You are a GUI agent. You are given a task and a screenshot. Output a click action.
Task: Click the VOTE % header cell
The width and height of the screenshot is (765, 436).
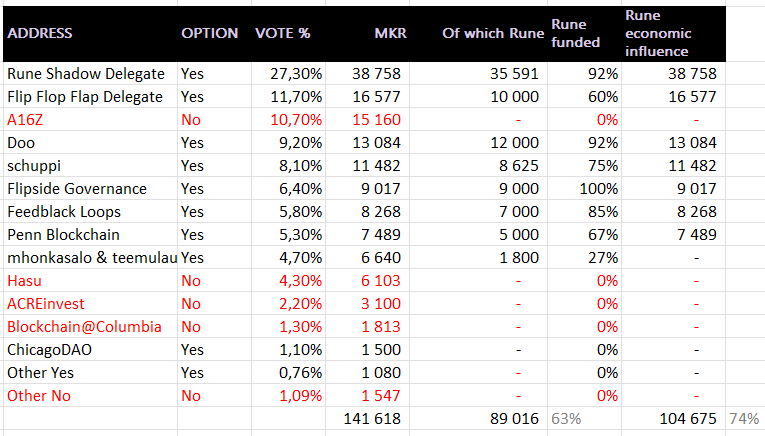coord(283,33)
